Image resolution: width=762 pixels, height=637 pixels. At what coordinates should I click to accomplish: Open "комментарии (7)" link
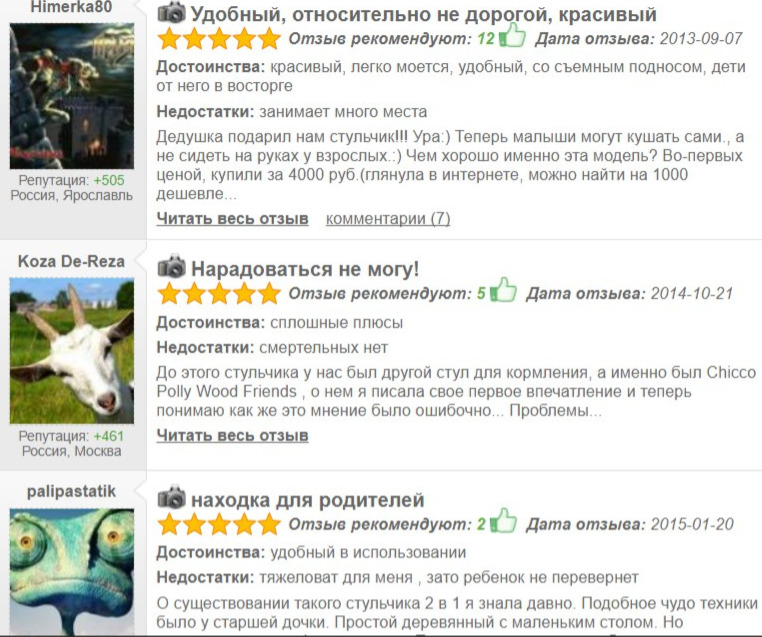coord(388,219)
